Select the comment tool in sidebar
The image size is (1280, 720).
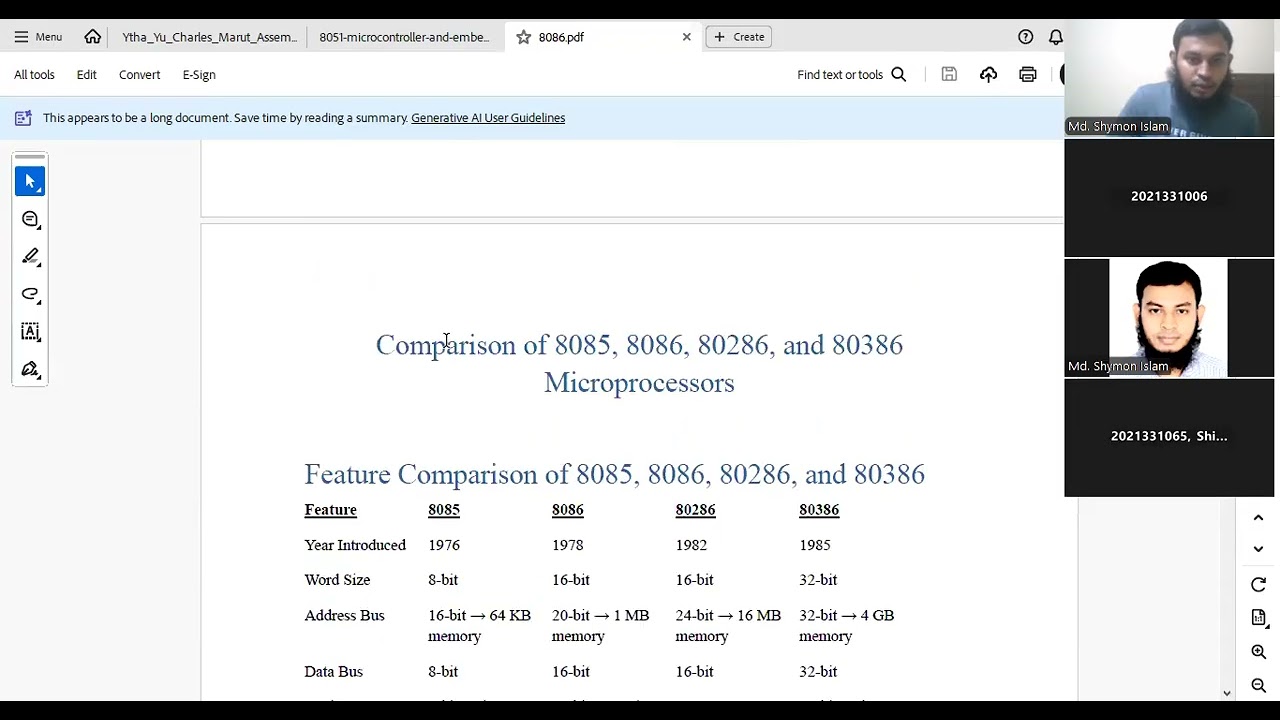tap(30, 219)
